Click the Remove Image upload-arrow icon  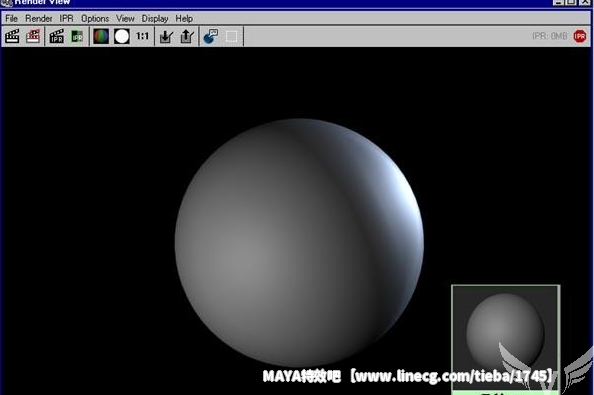(x=187, y=36)
